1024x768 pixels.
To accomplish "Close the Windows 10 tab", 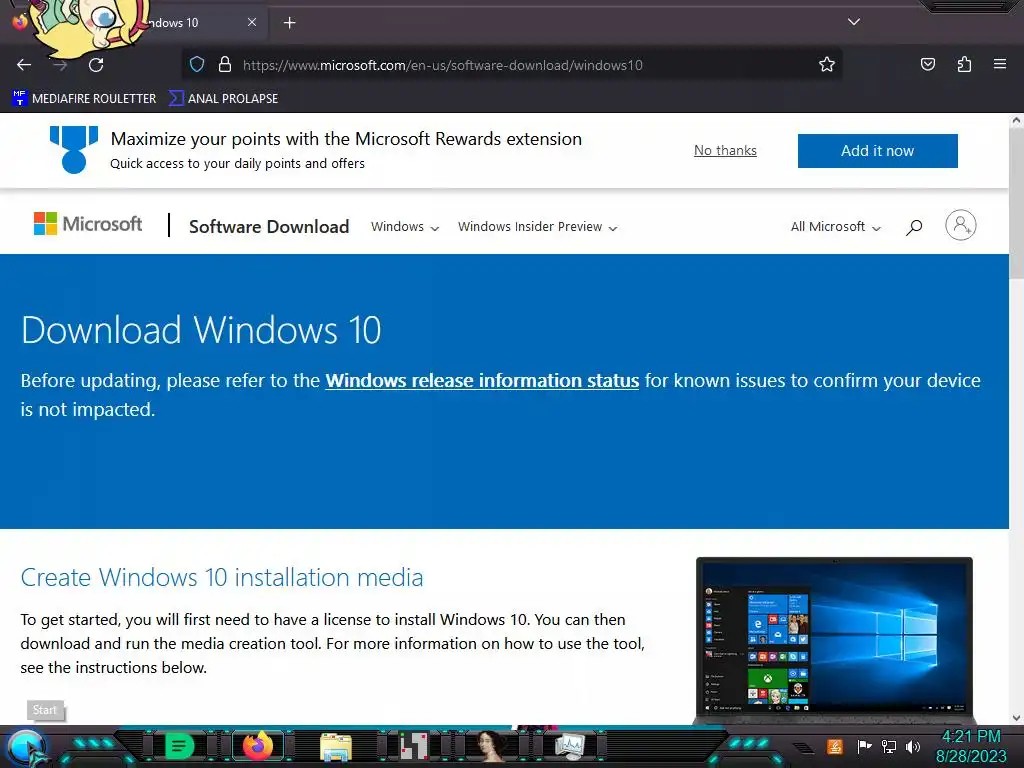I will tap(252, 22).
